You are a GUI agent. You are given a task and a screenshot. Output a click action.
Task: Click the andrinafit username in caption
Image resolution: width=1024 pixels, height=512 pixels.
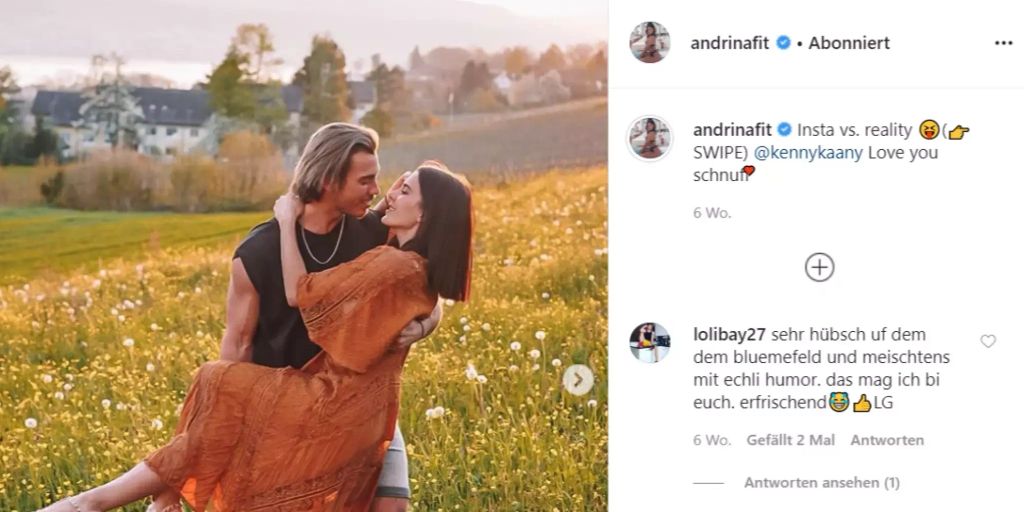coord(733,130)
